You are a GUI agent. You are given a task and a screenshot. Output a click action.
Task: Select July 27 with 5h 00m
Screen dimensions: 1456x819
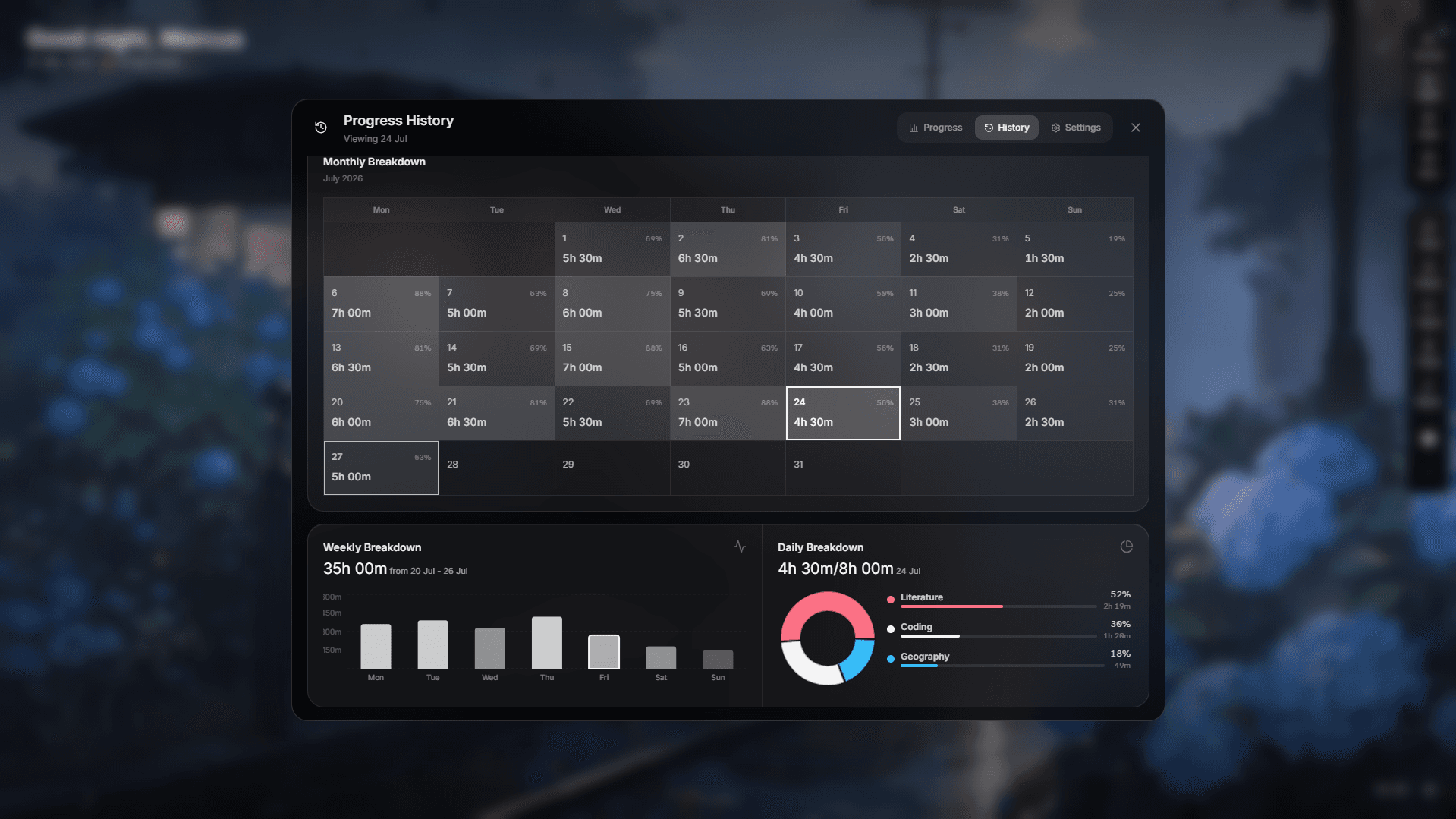(x=381, y=468)
